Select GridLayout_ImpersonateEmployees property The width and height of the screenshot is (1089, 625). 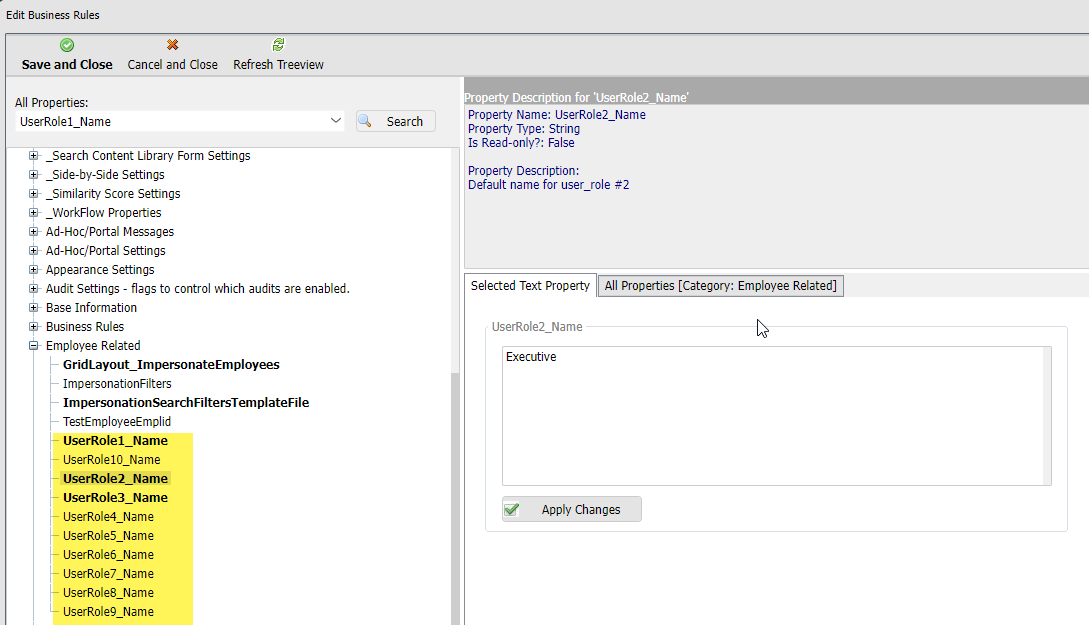171,365
